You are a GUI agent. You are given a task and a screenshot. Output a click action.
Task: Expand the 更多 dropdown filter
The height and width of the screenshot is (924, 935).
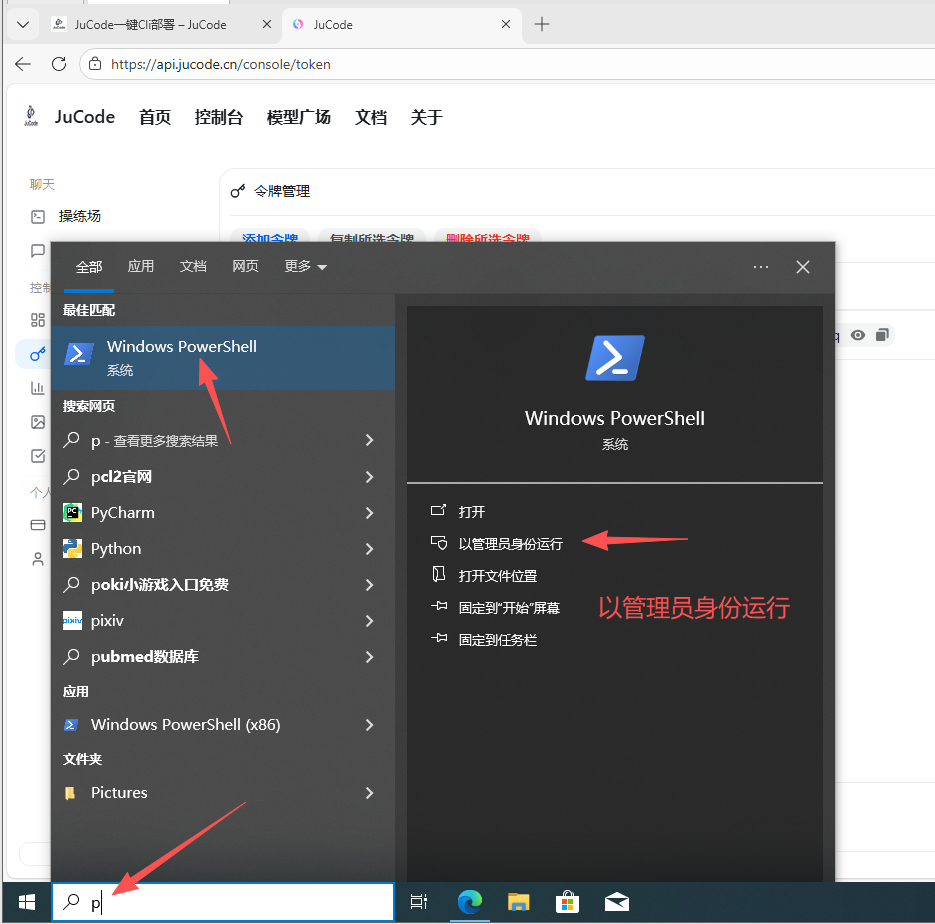(305, 266)
